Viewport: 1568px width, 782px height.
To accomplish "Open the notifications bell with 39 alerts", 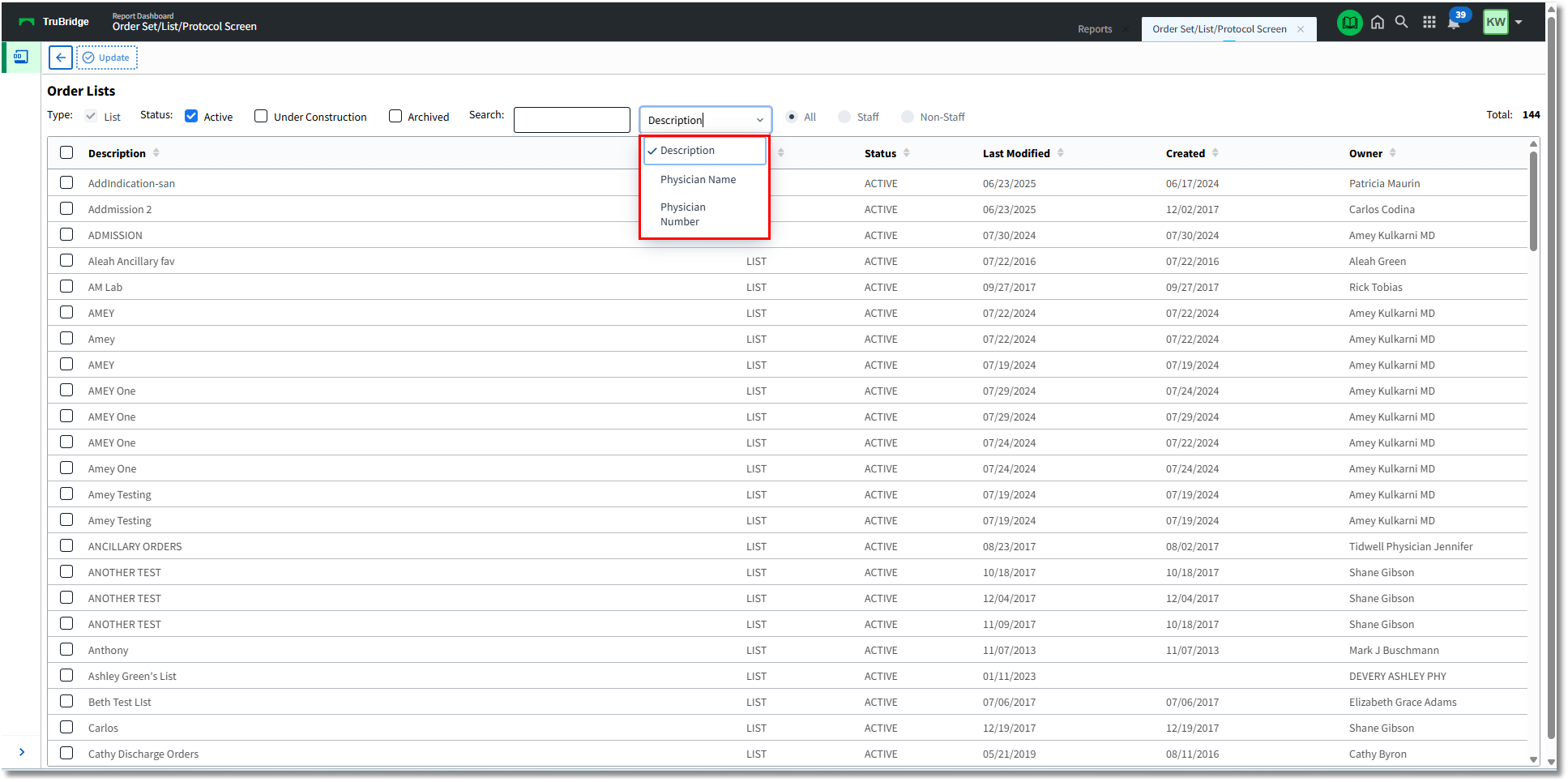I will pos(1455,23).
